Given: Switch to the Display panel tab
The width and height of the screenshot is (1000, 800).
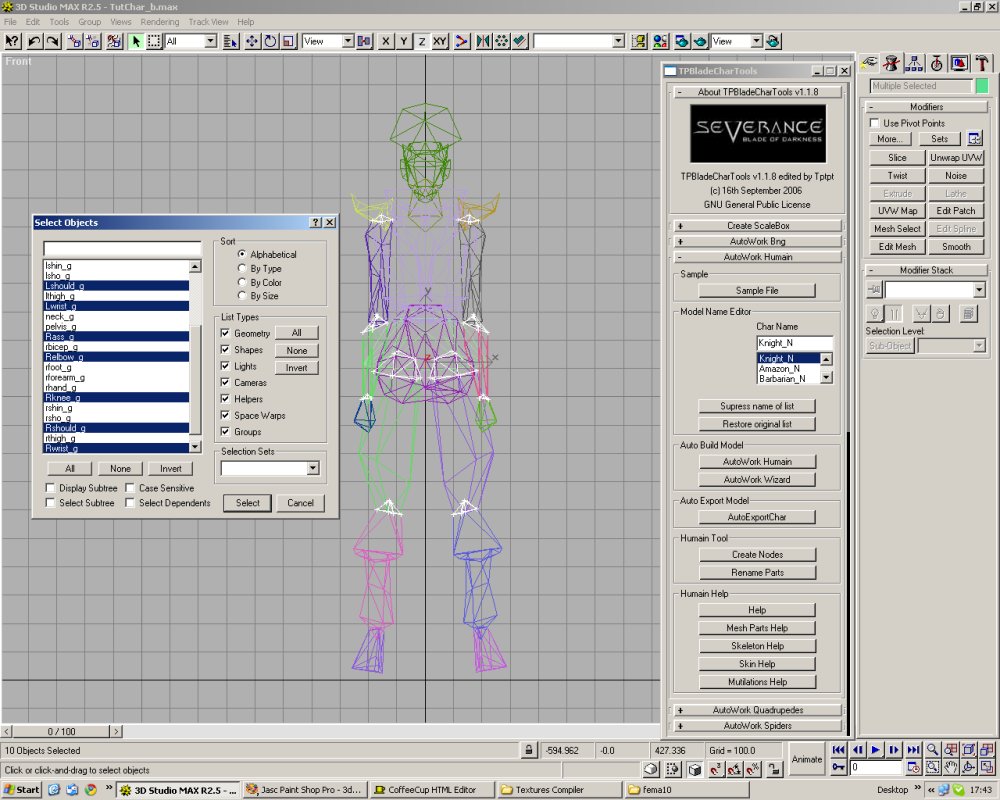Looking at the screenshot, I should tap(959, 63).
